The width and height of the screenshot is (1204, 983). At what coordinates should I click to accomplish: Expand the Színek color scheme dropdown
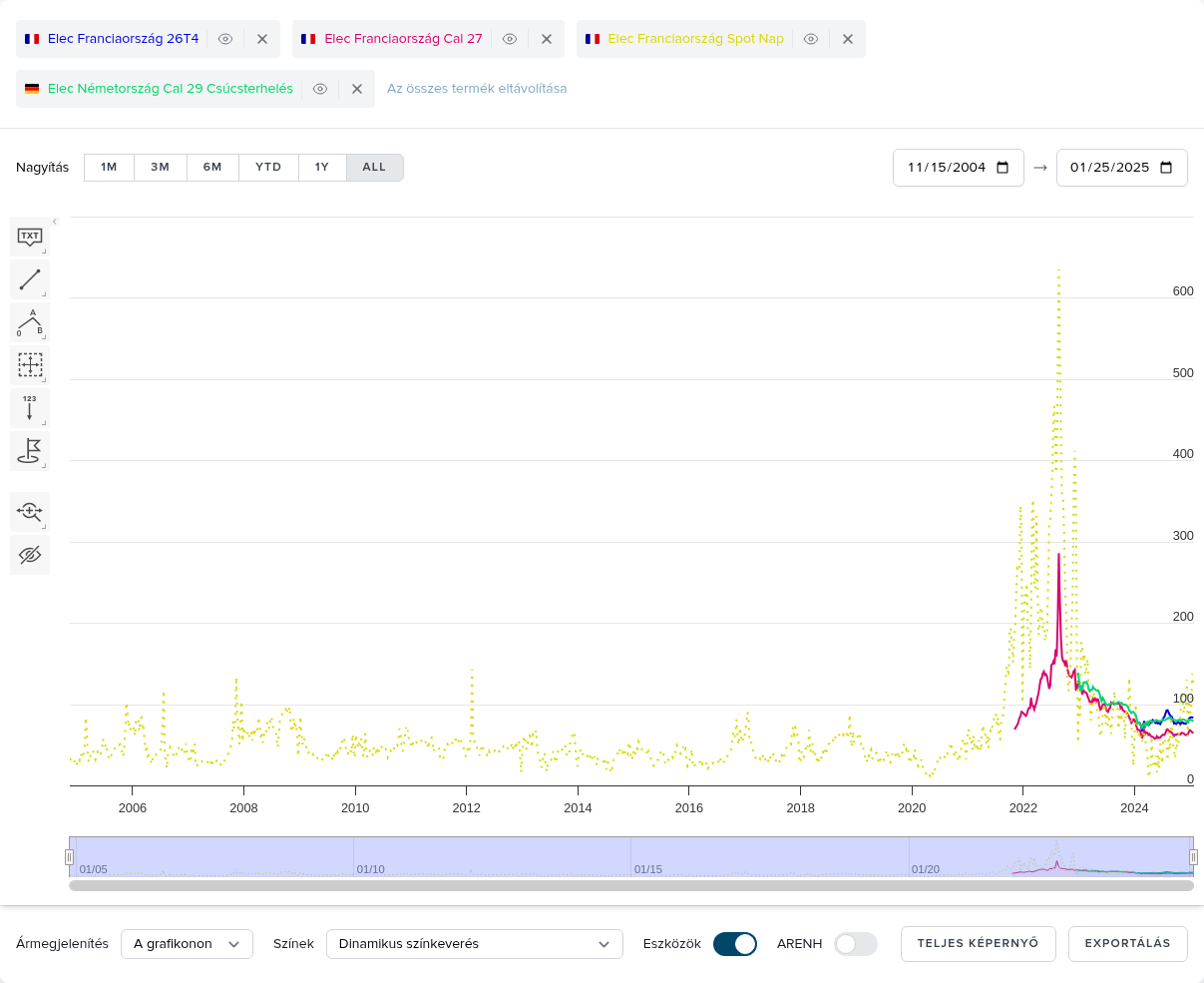click(x=474, y=944)
